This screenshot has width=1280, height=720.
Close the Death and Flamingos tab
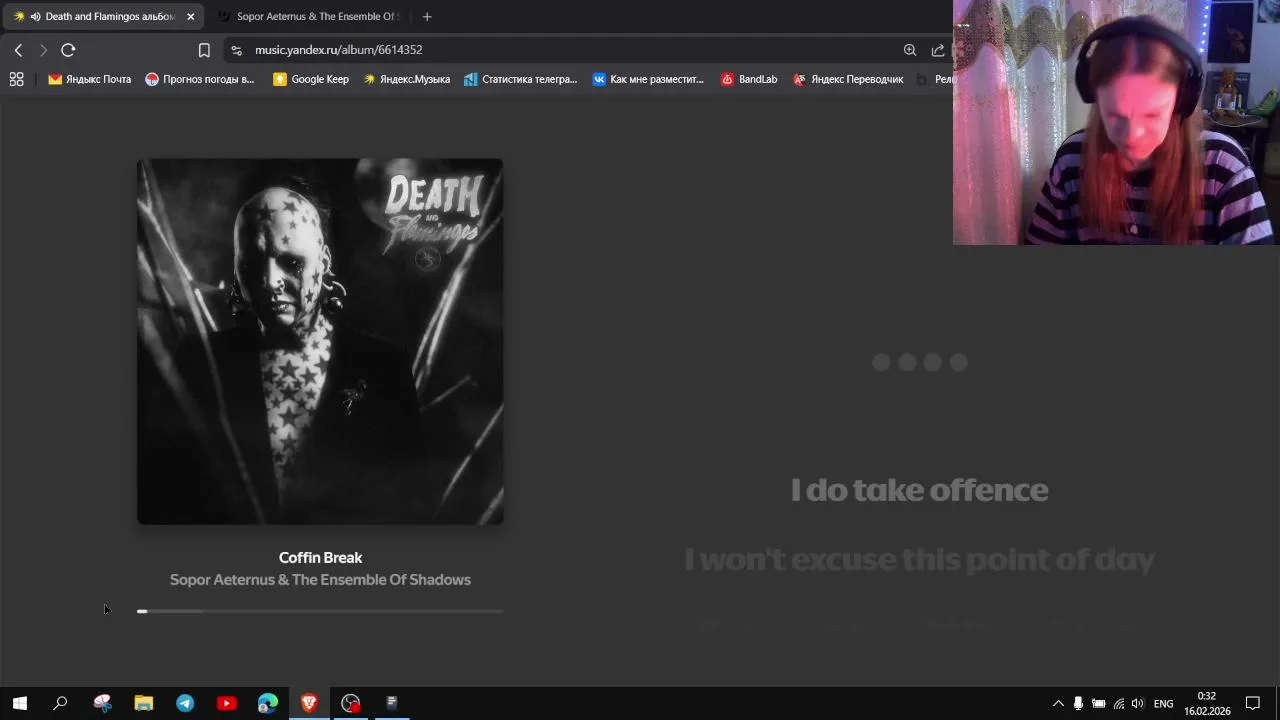point(190,16)
